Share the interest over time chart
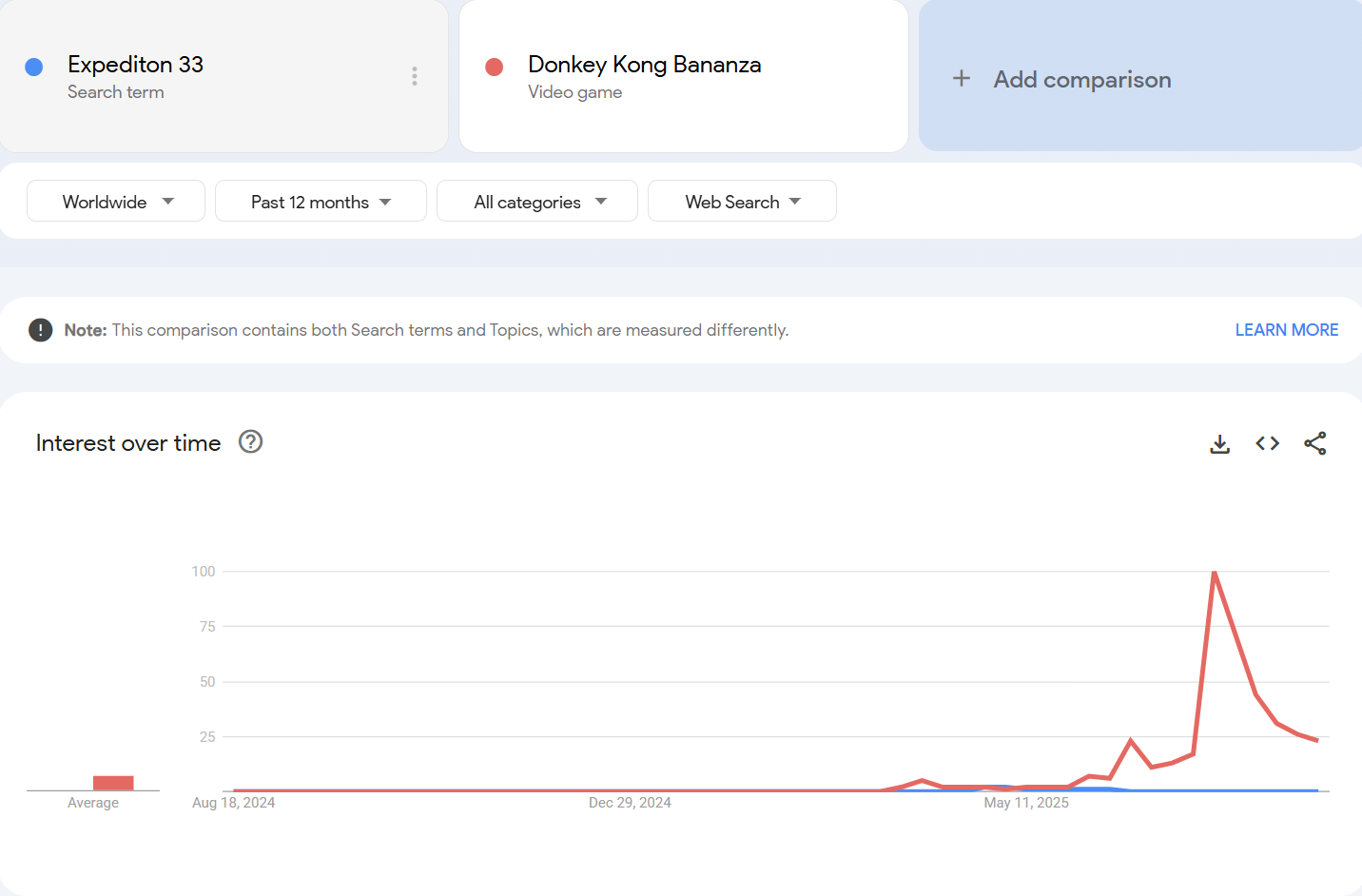This screenshot has height=896, width=1362. [x=1314, y=443]
